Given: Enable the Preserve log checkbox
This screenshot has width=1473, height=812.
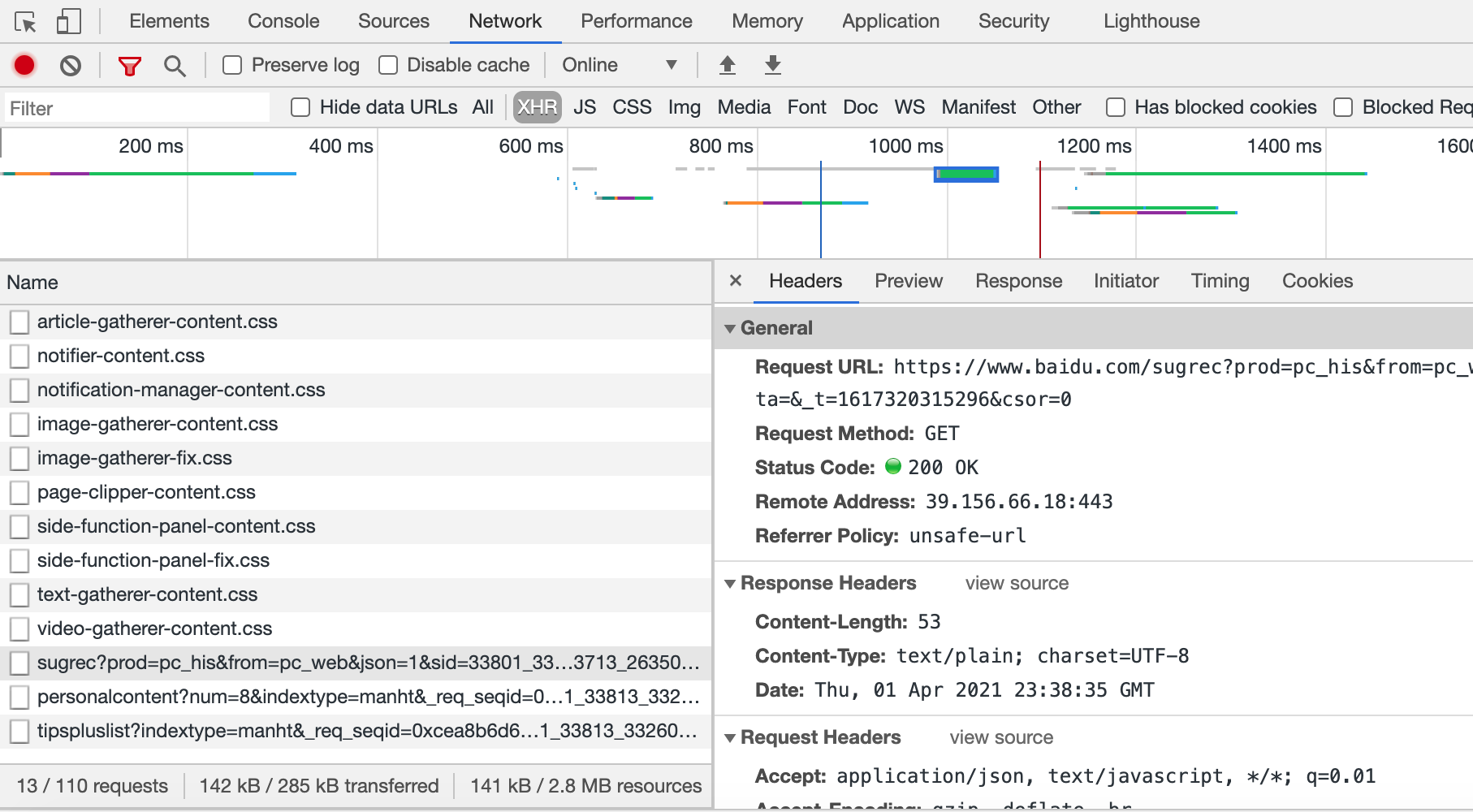Looking at the screenshot, I should coord(232,65).
